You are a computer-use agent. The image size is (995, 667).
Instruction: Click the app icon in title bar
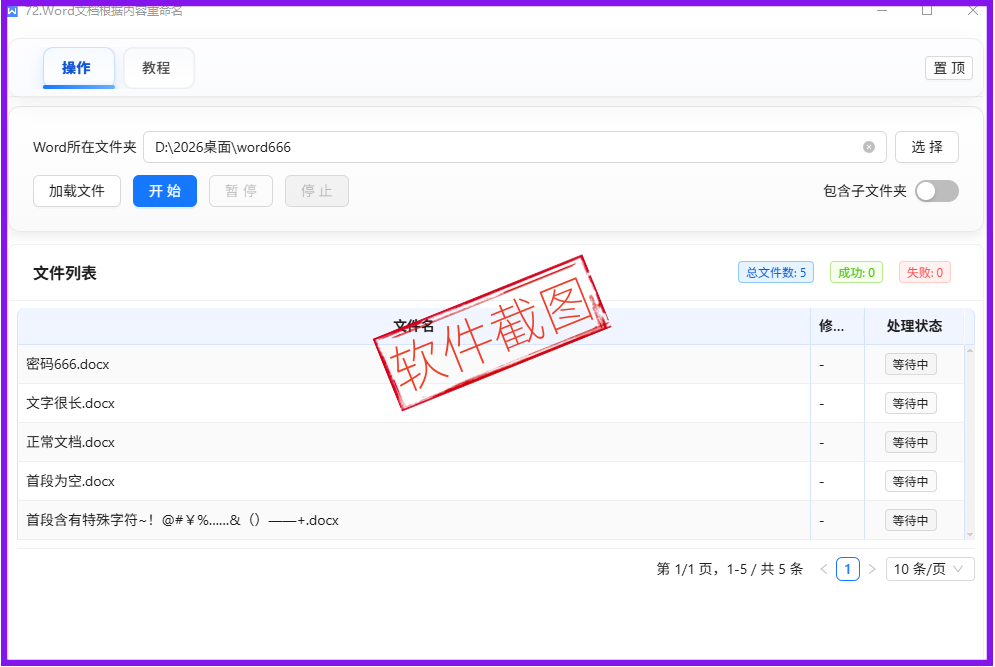pos(12,10)
